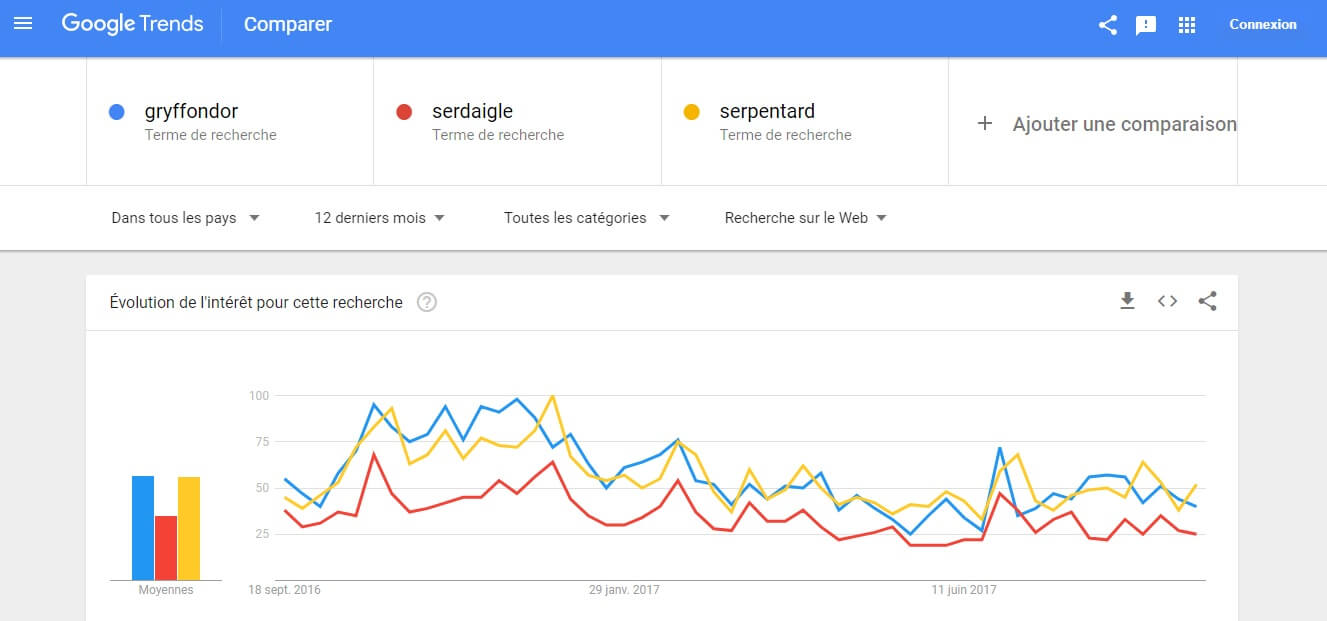Expand the 'Dans tous les pays' dropdown

[x=185, y=218]
